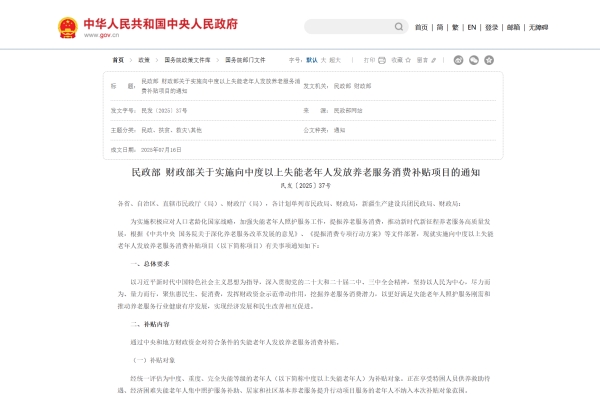Screen dimensions: 600x394
Task: Open the 无障碍 accessibility link
Action: (x=538, y=28)
